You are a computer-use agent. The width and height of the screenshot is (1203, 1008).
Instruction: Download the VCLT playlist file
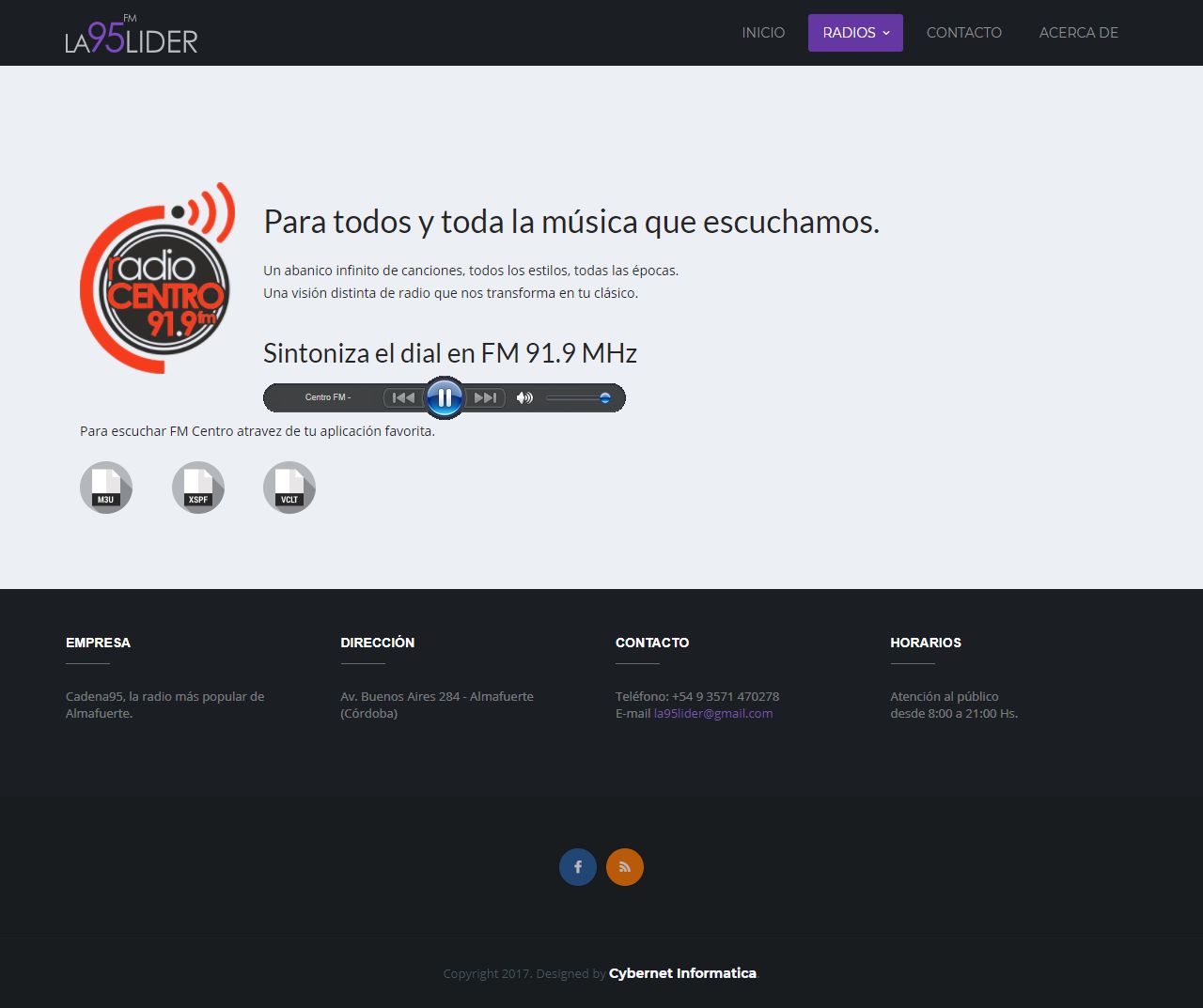point(289,488)
